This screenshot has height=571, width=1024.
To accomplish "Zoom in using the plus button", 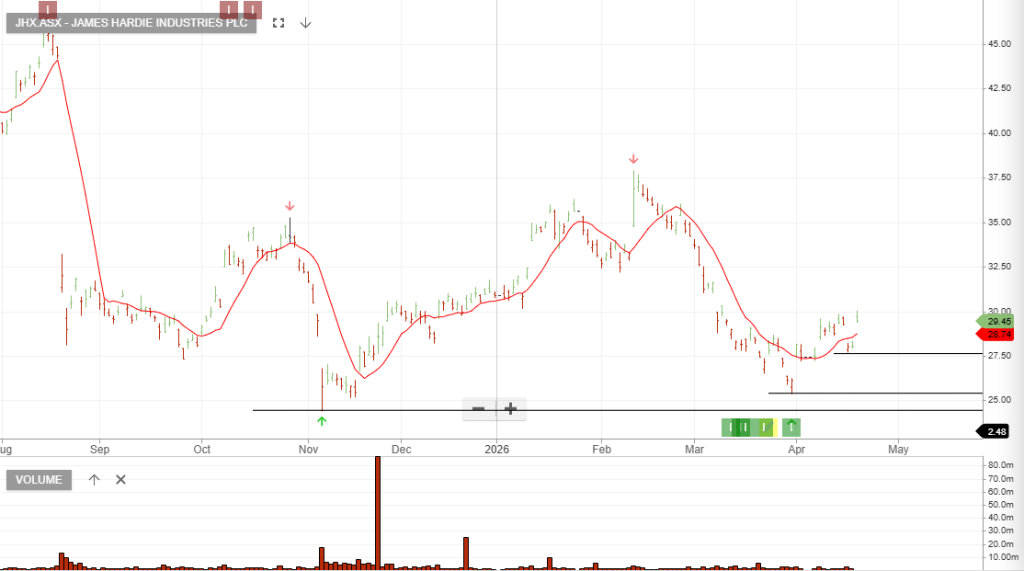I will click(x=510, y=408).
